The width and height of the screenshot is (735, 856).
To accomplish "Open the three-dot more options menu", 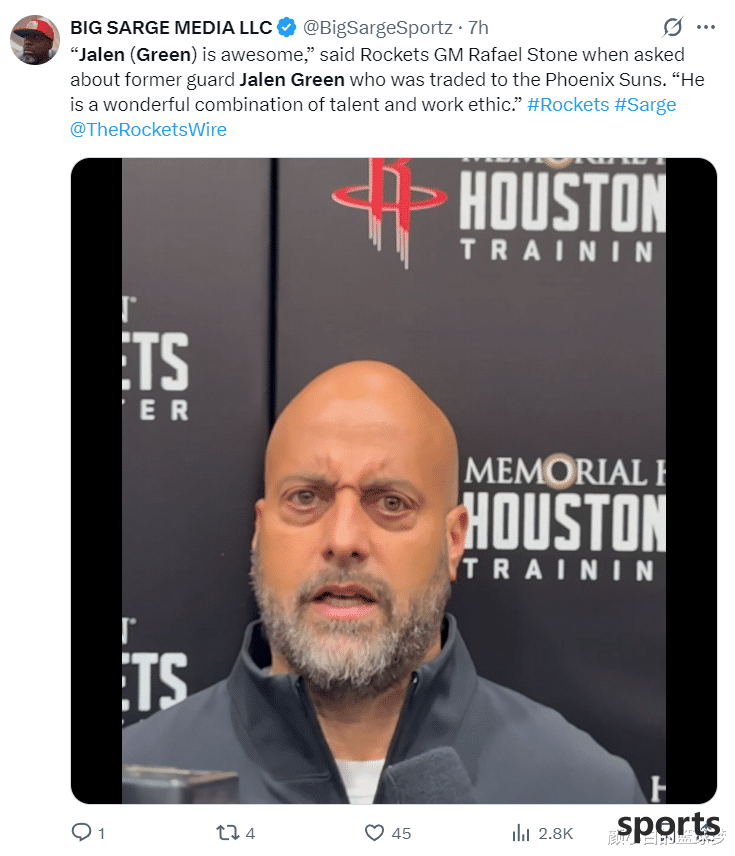I will coord(706,27).
